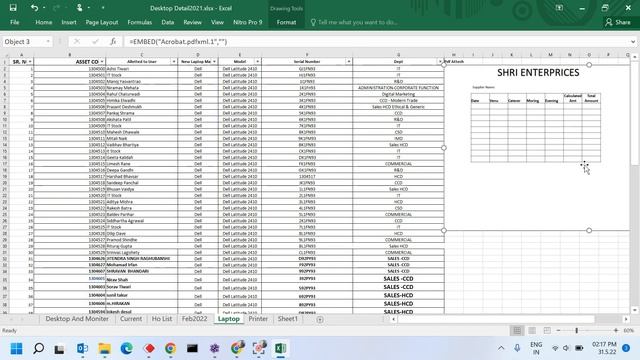This screenshot has height=360, width=640.
Task: Open the Page Layout tab
Action: tap(102, 22)
